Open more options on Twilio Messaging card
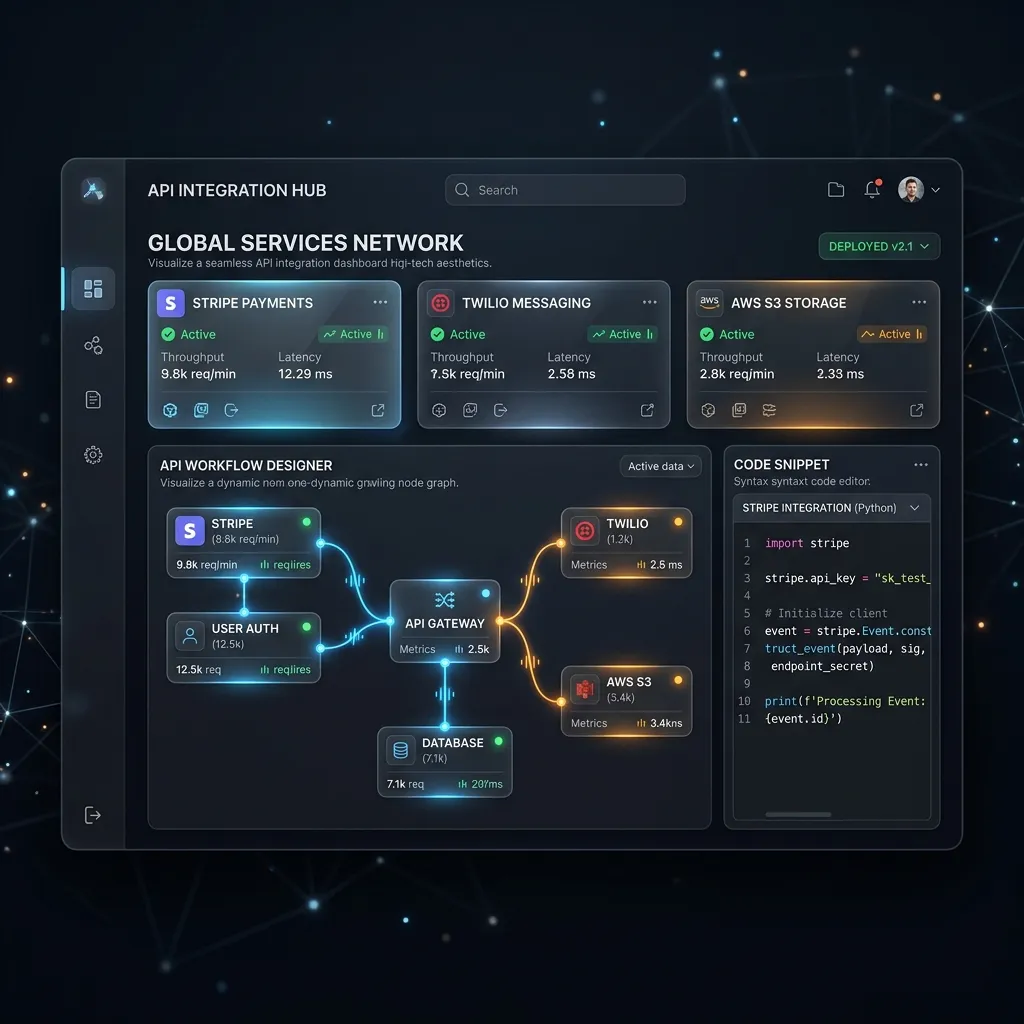This screenshot has height=1024, width=1024. (x=650, y=302)
